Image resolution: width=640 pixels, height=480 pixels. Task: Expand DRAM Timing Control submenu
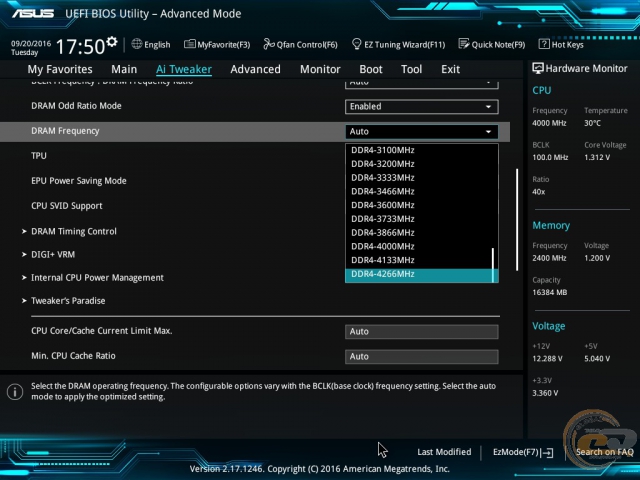(x=73, y=231)
